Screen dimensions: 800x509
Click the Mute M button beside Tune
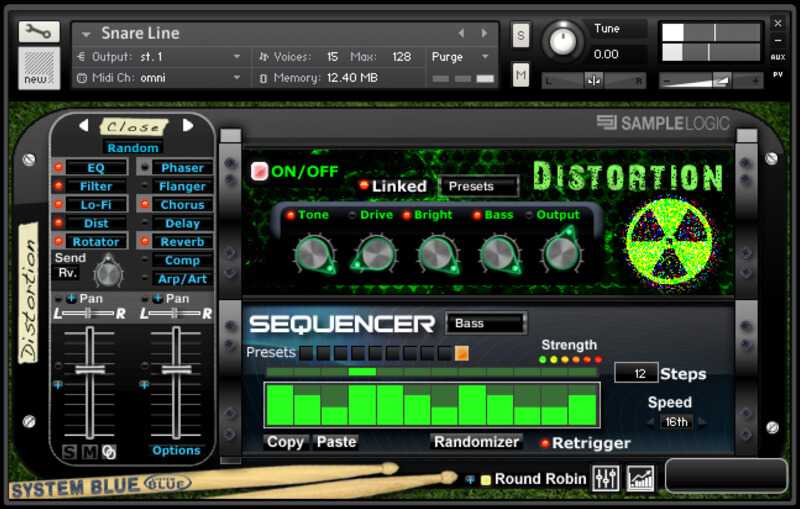click(520, 75)
